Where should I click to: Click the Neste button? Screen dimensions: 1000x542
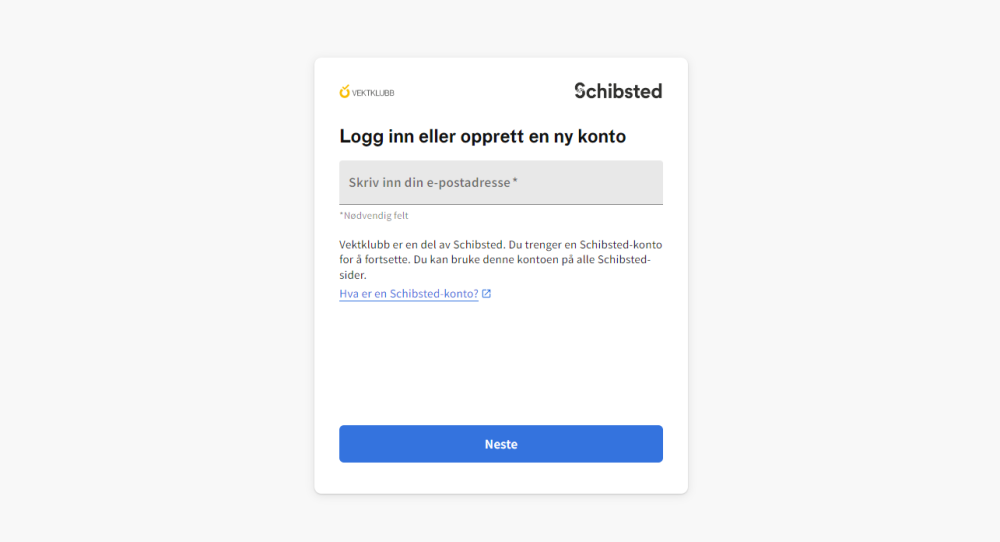[x=501, y=444]
